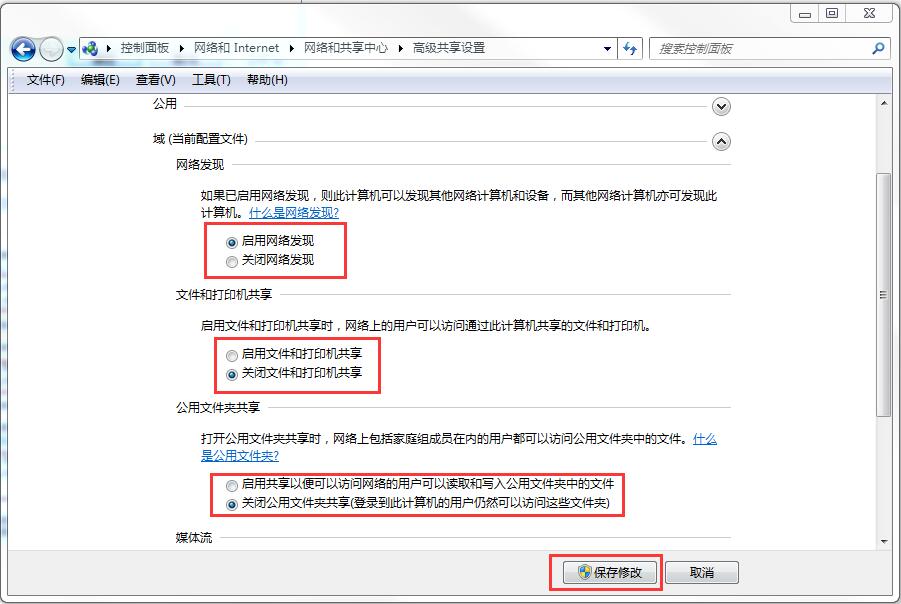Refresh the page with the refresh icon
Viewport: 901px width, 604px height.
click(630, 49)
